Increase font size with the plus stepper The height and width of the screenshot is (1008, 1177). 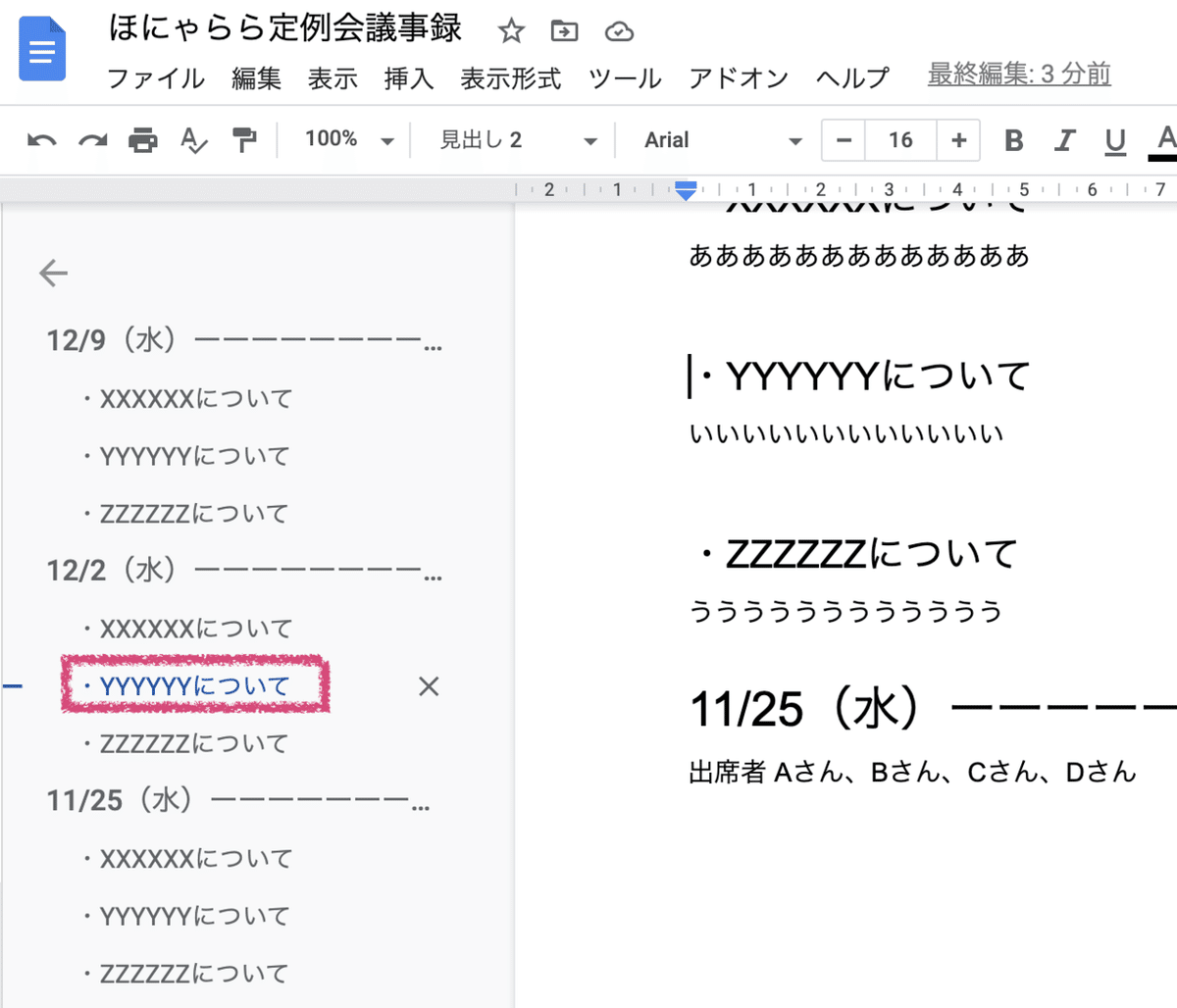point(958,139)
